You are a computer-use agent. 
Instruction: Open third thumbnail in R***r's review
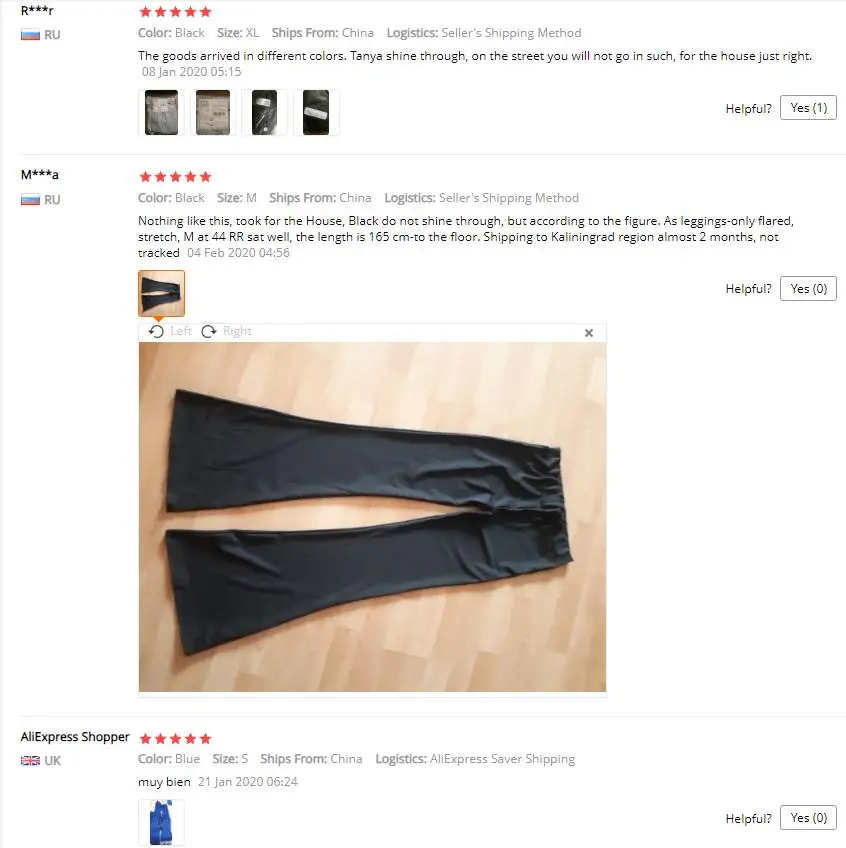coord(265,112)
